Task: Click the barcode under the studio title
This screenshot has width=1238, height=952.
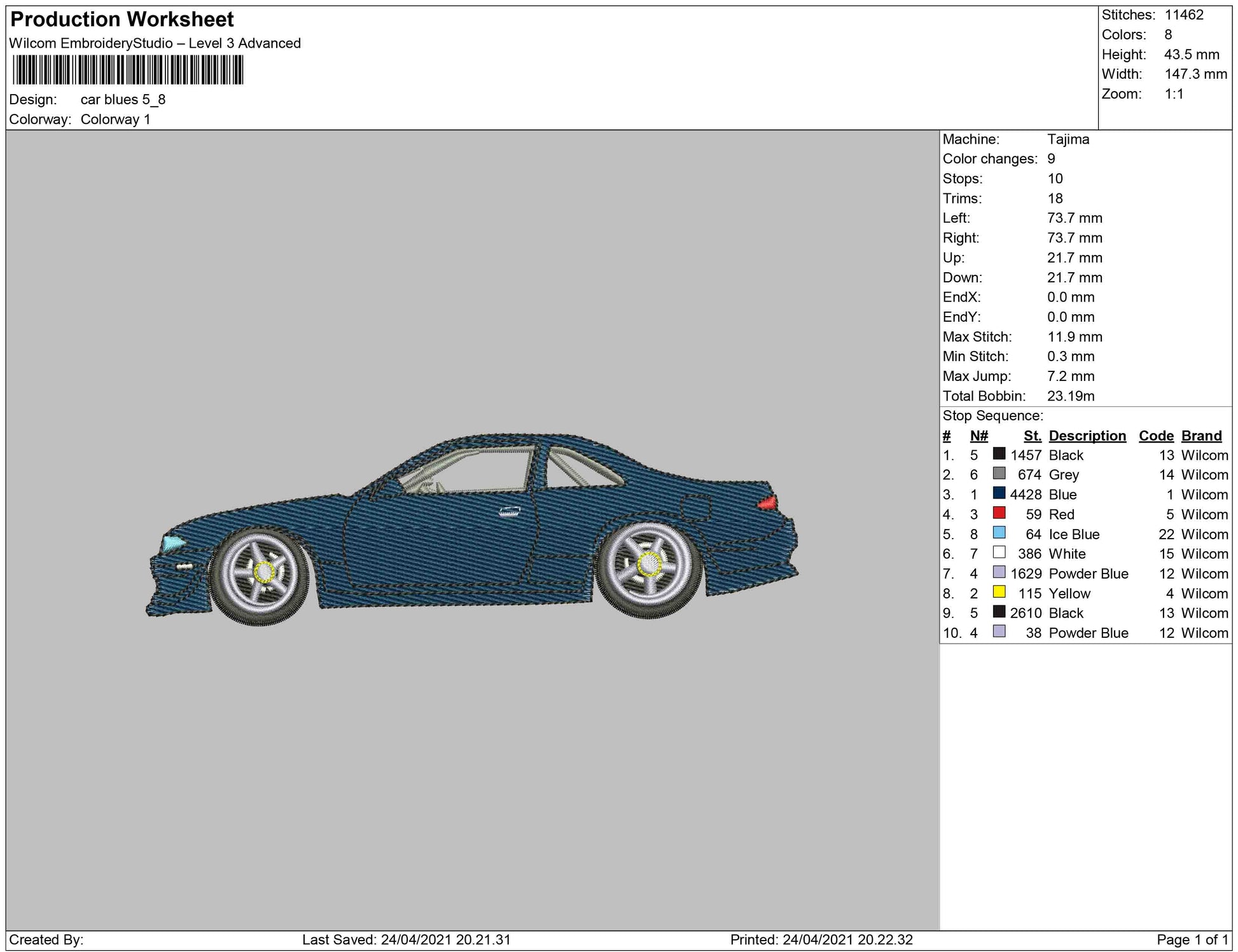Action: [127, 70]
